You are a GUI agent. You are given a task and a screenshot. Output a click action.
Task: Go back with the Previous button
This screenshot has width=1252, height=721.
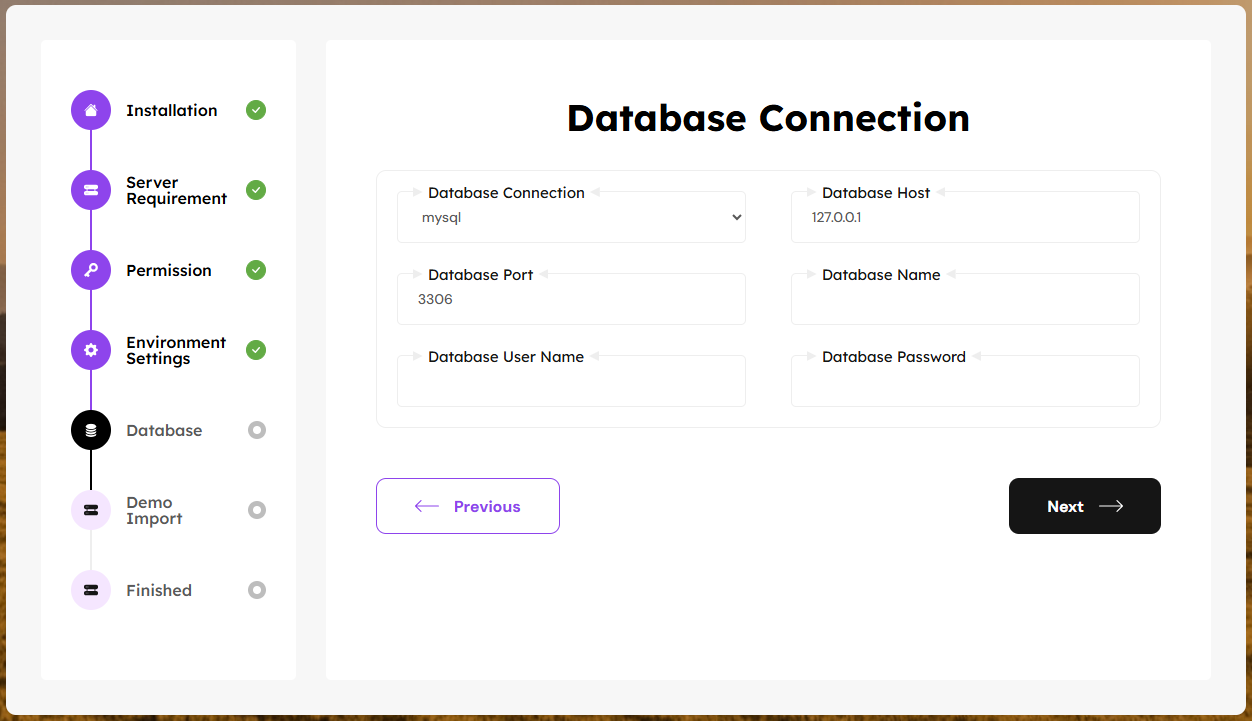click(x=467, y=506)
